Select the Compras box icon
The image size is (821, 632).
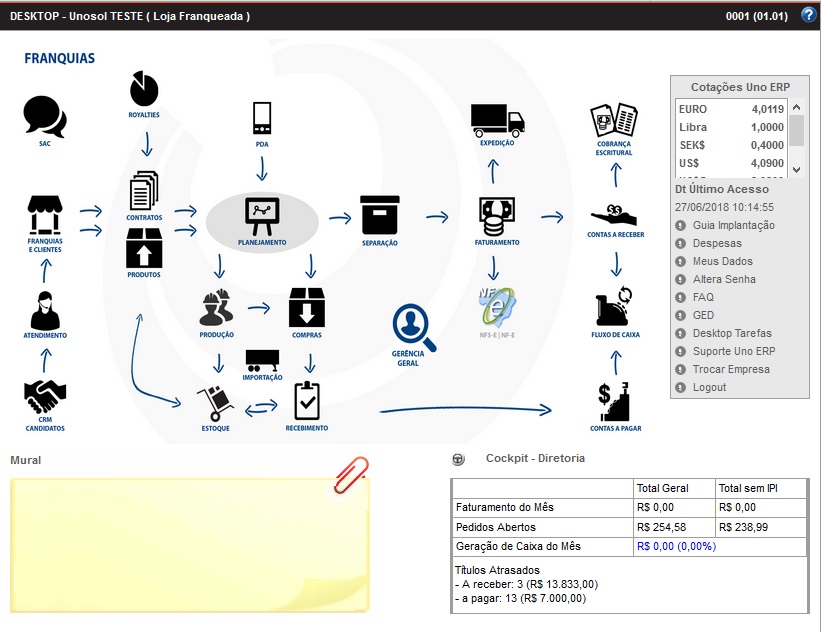(307, 308)
